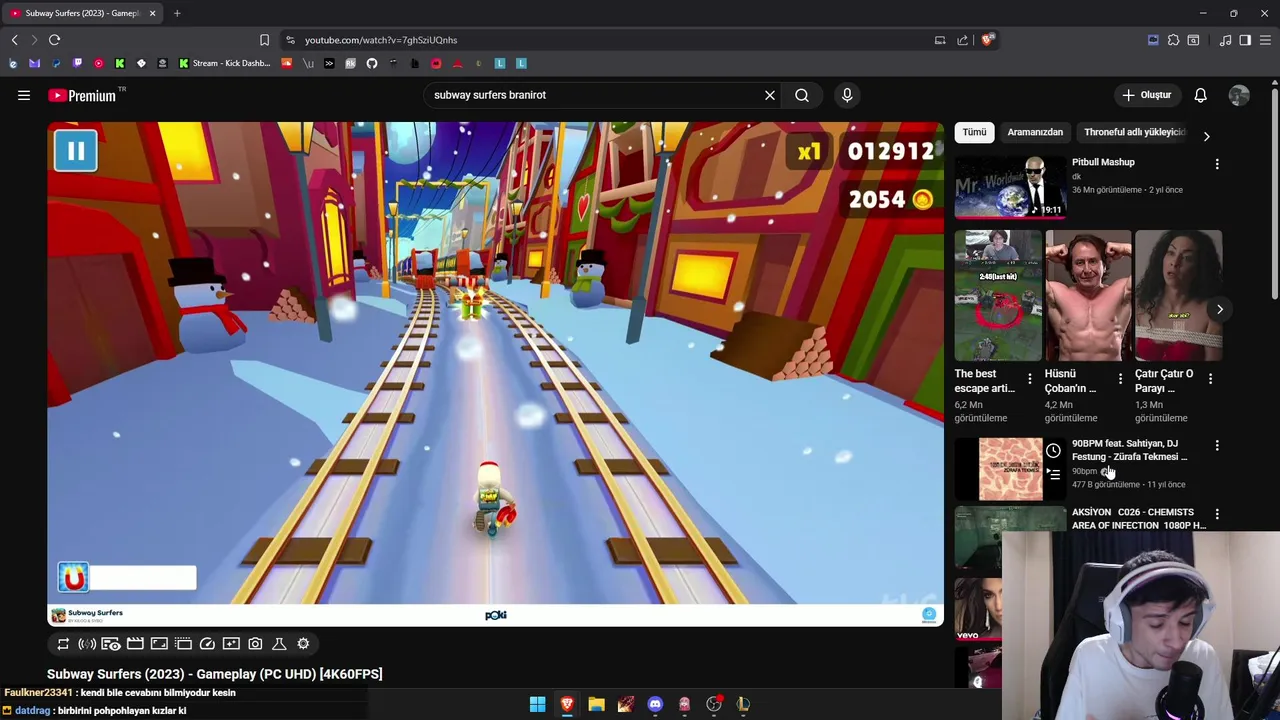Click the Brave browser taskbar icon
This screenshot has width=1280, height=720.
567,704
